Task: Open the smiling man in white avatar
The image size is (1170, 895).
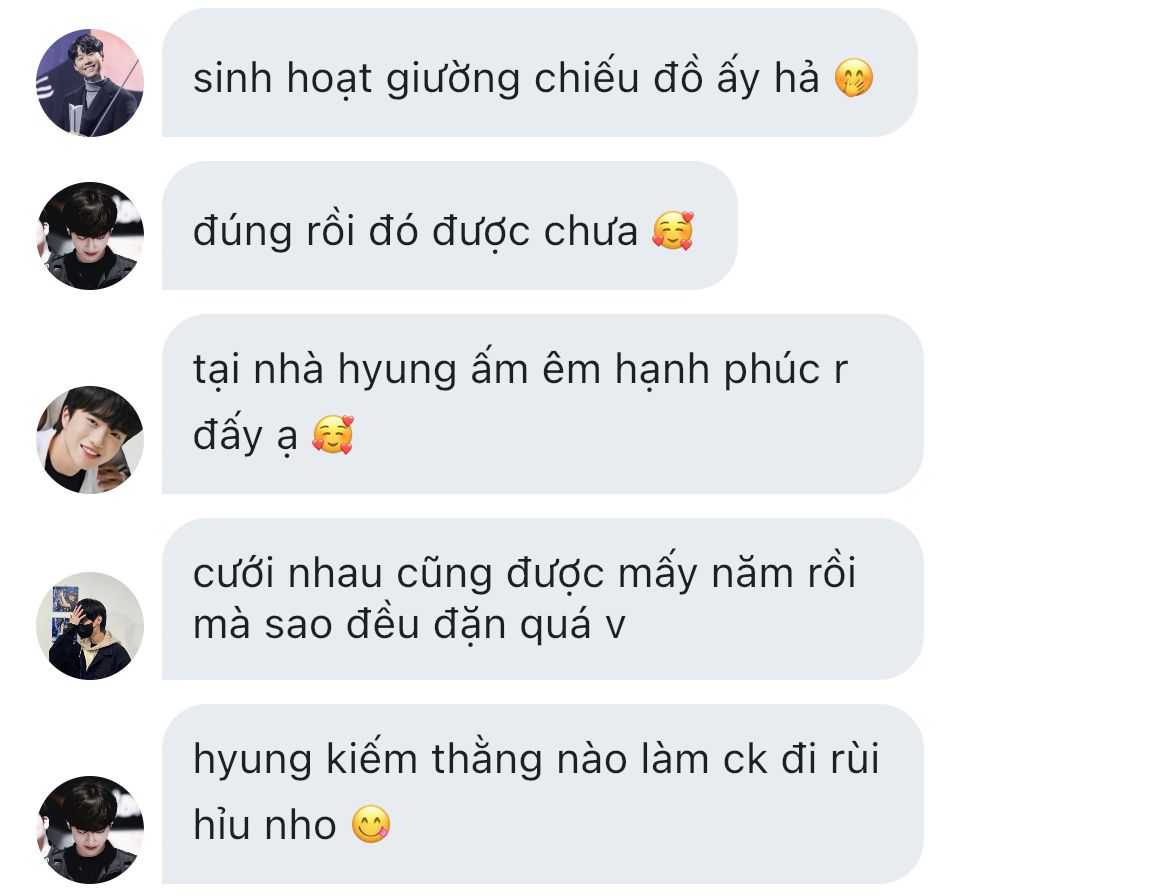Action: coord(90,440)
